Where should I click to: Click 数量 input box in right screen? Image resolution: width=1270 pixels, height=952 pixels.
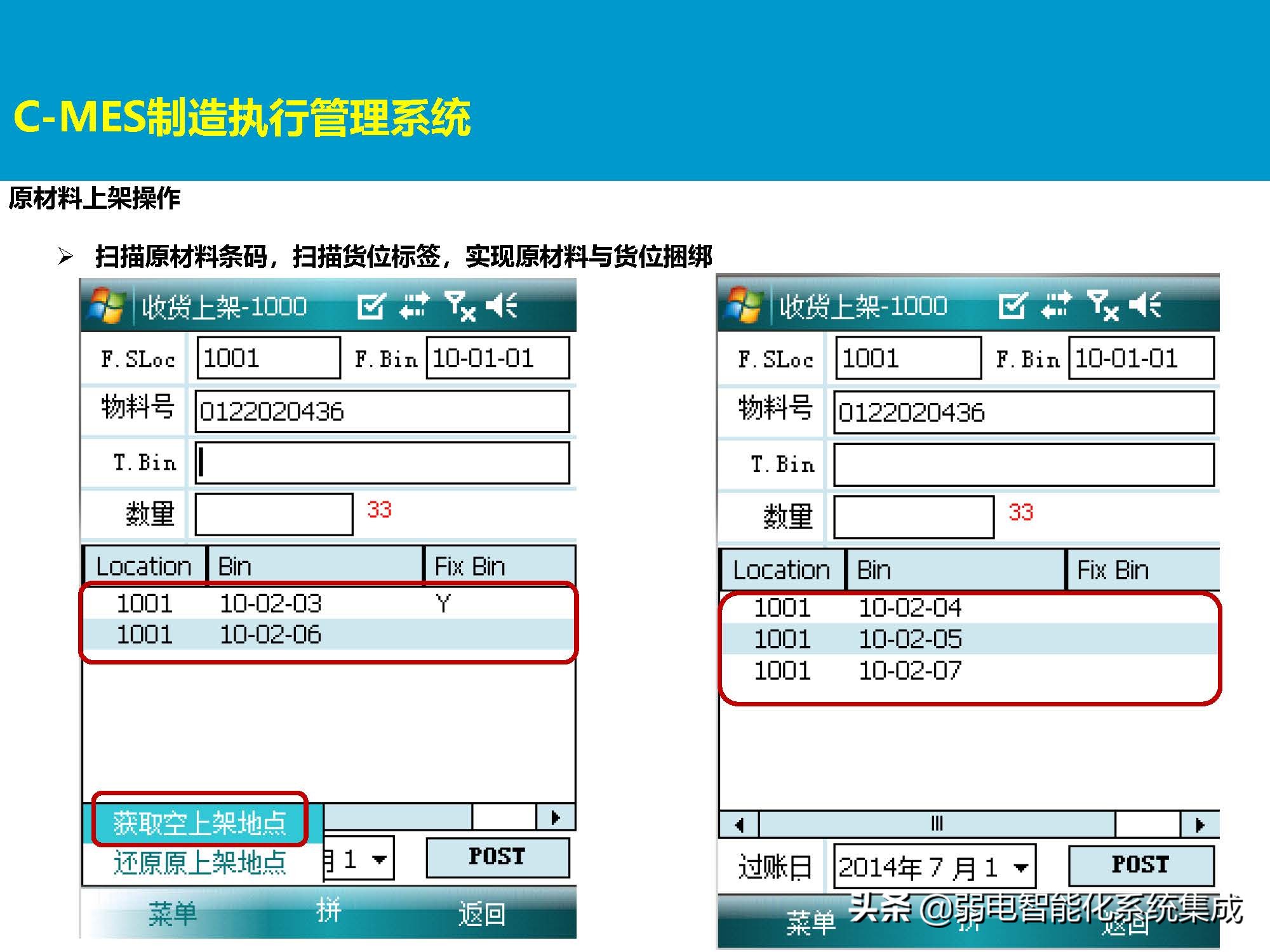[914, 517]
